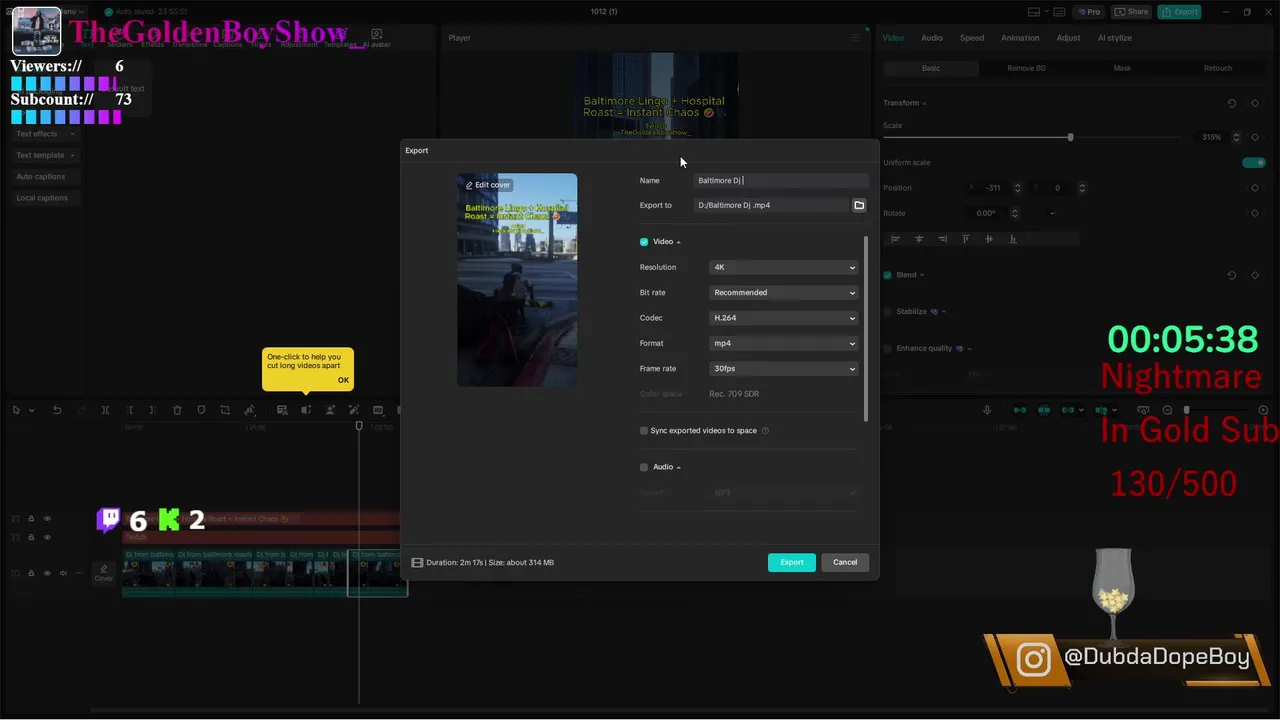Click the microphone record icon above timeline
Viewport: 1280px width, 720px height.
pyautogui.click(x=987, y=410)
